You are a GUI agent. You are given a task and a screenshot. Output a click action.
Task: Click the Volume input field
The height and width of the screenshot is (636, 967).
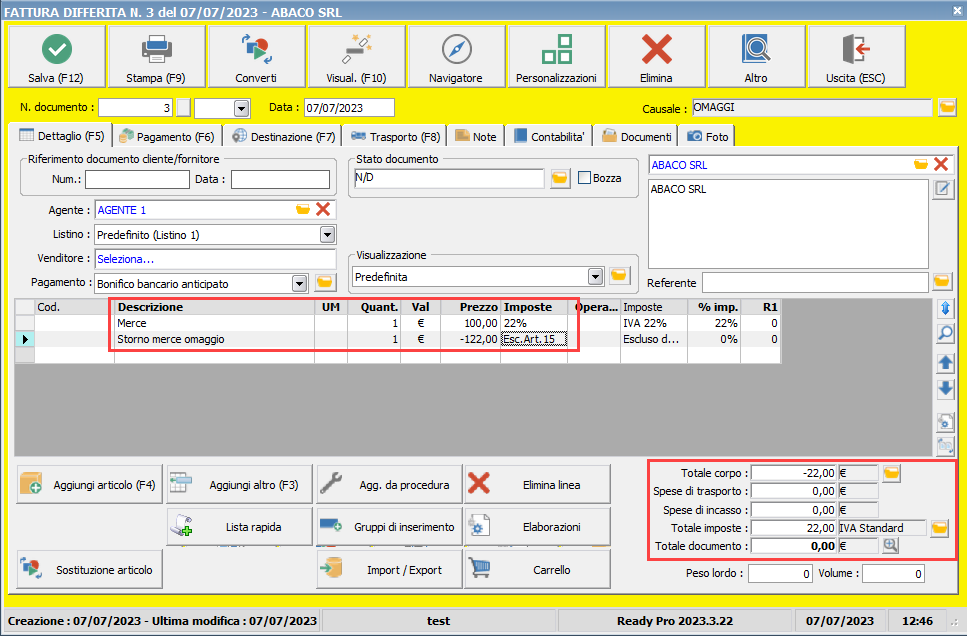pos(893,574)
